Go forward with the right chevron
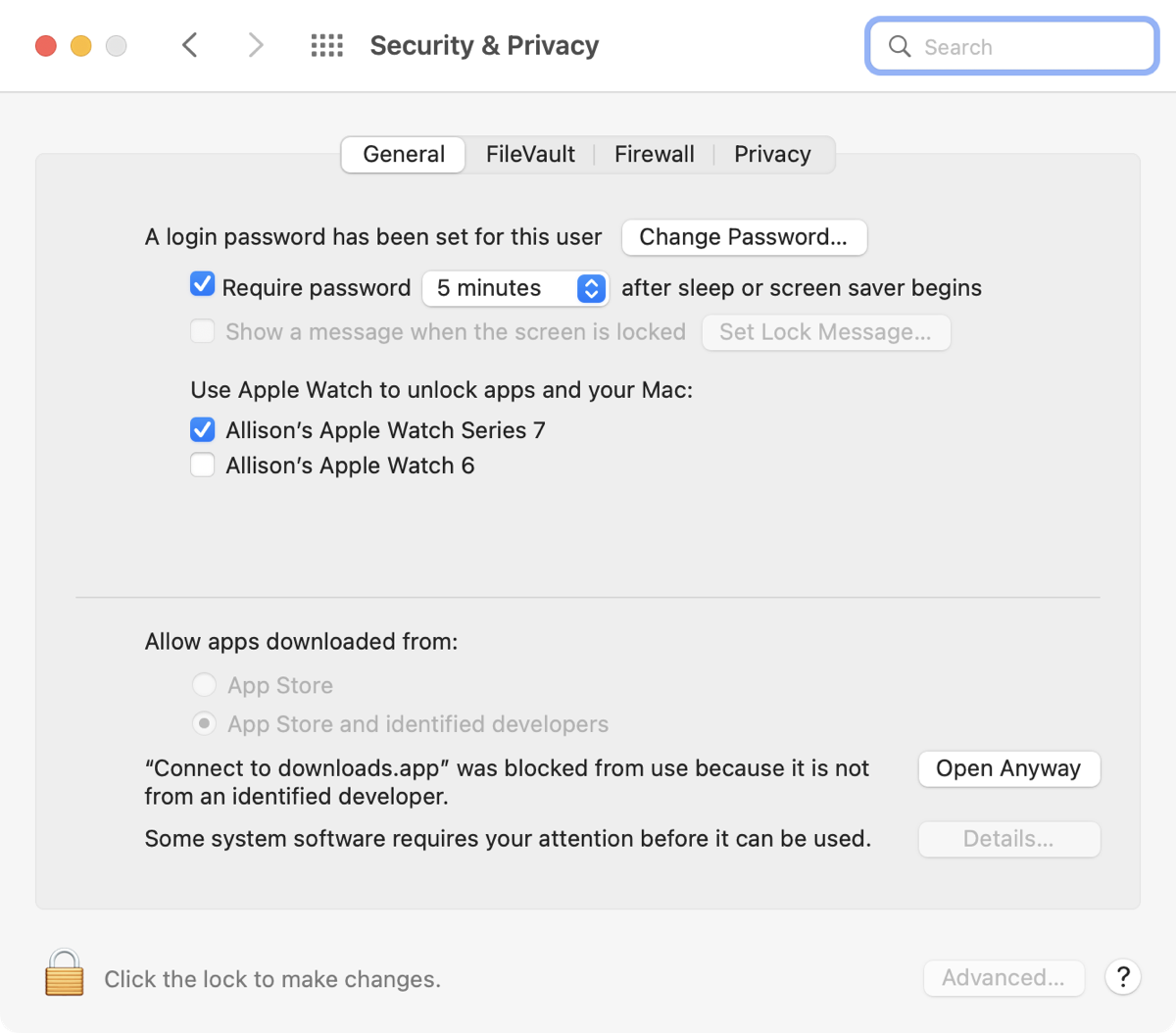The image size is (1176, 1033). point(256,45)
